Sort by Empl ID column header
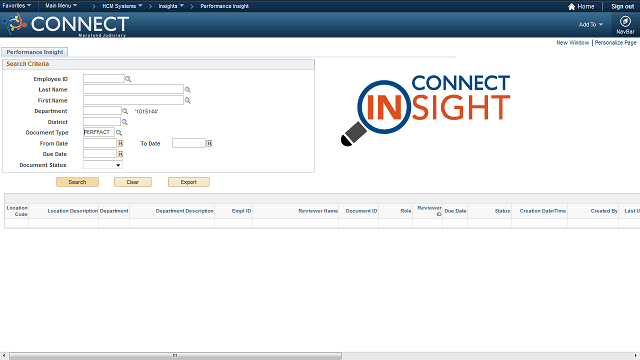 [241, 211]
